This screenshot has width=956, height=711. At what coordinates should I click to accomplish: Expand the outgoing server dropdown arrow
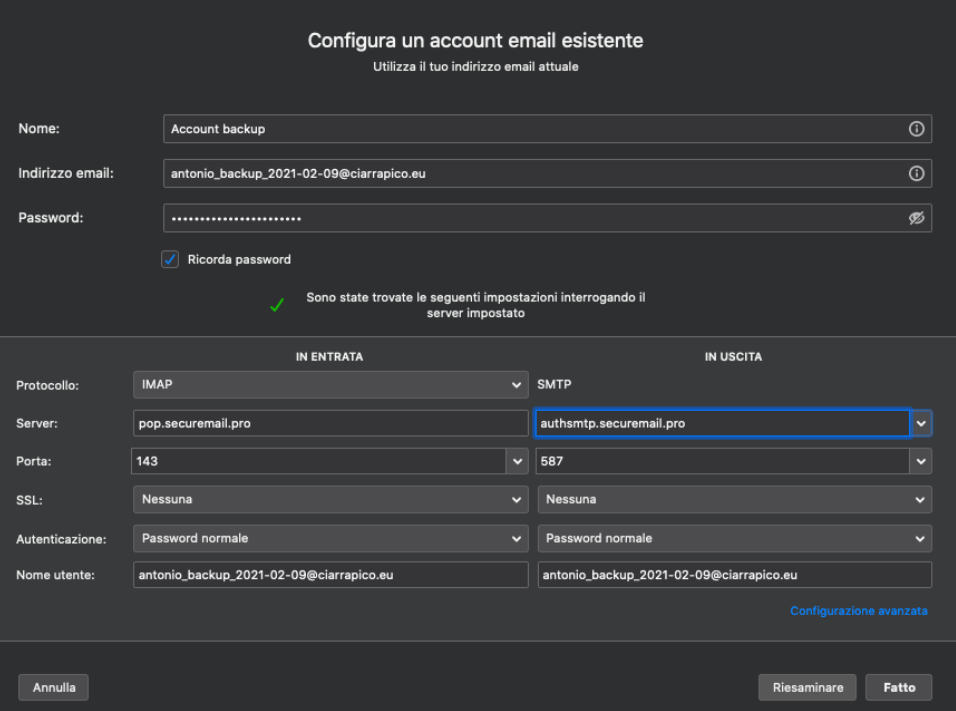coord(921,424)
